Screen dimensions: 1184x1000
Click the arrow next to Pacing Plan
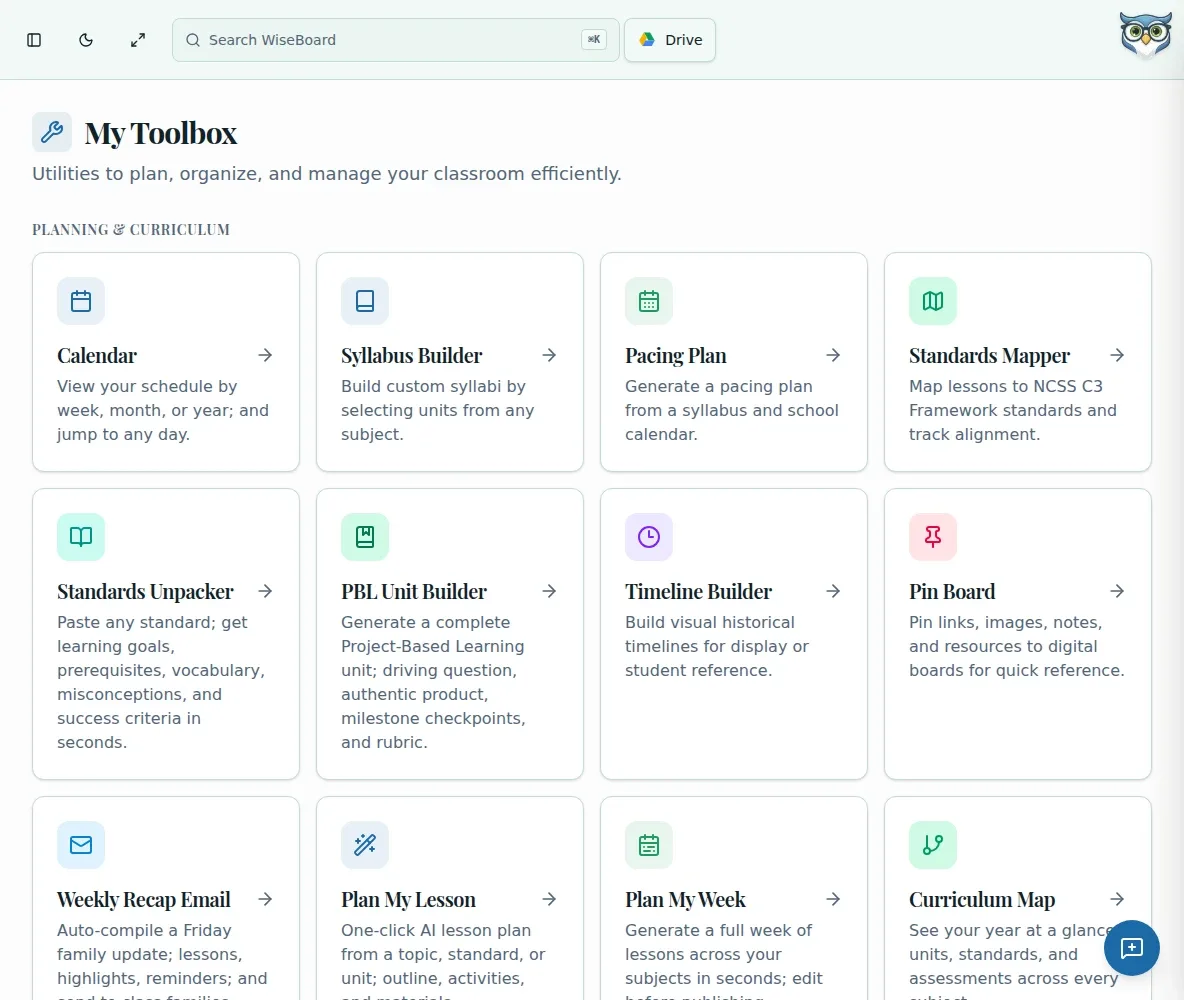pyautogui.click(x=833, y=355)
